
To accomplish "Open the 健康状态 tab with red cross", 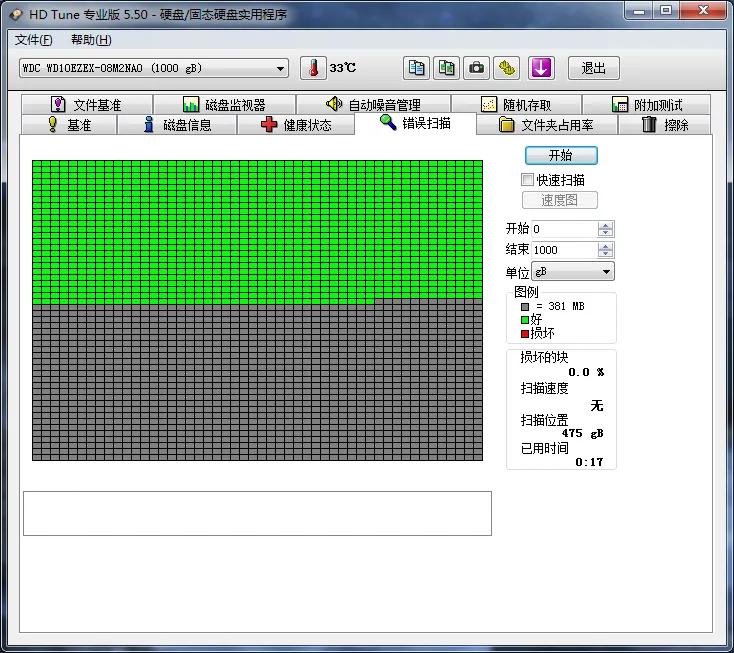I will [x=296, y=125].
